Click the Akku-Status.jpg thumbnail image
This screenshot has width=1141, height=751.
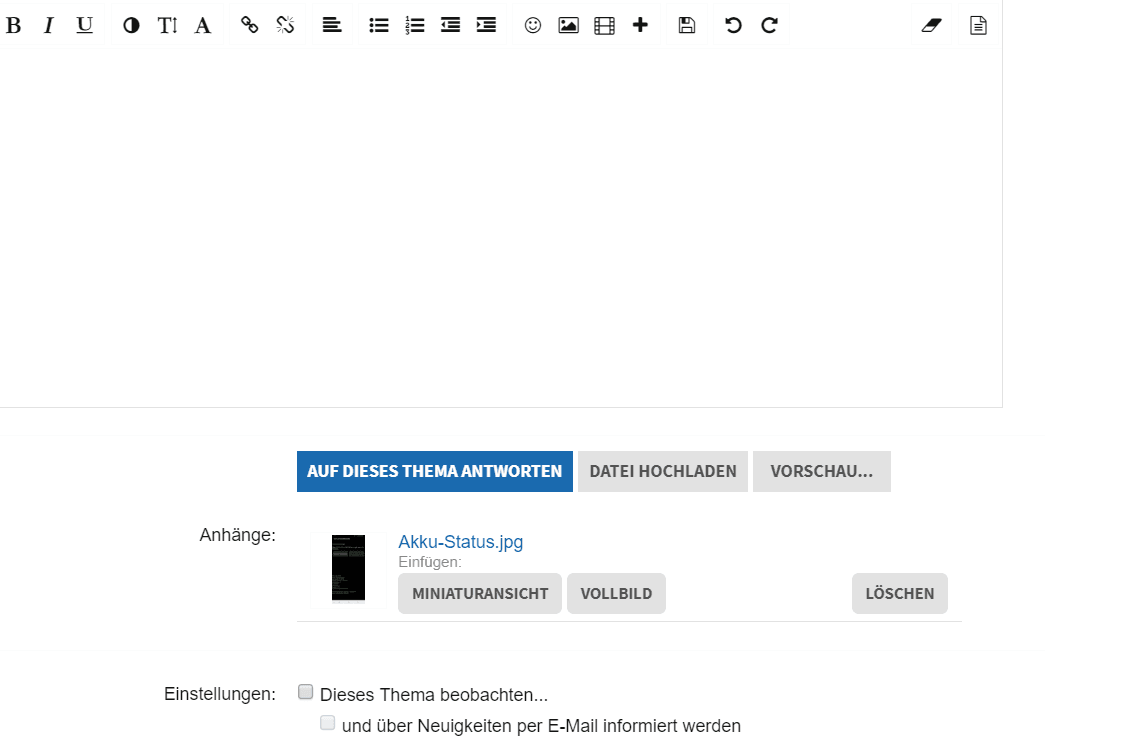point(349,569)
